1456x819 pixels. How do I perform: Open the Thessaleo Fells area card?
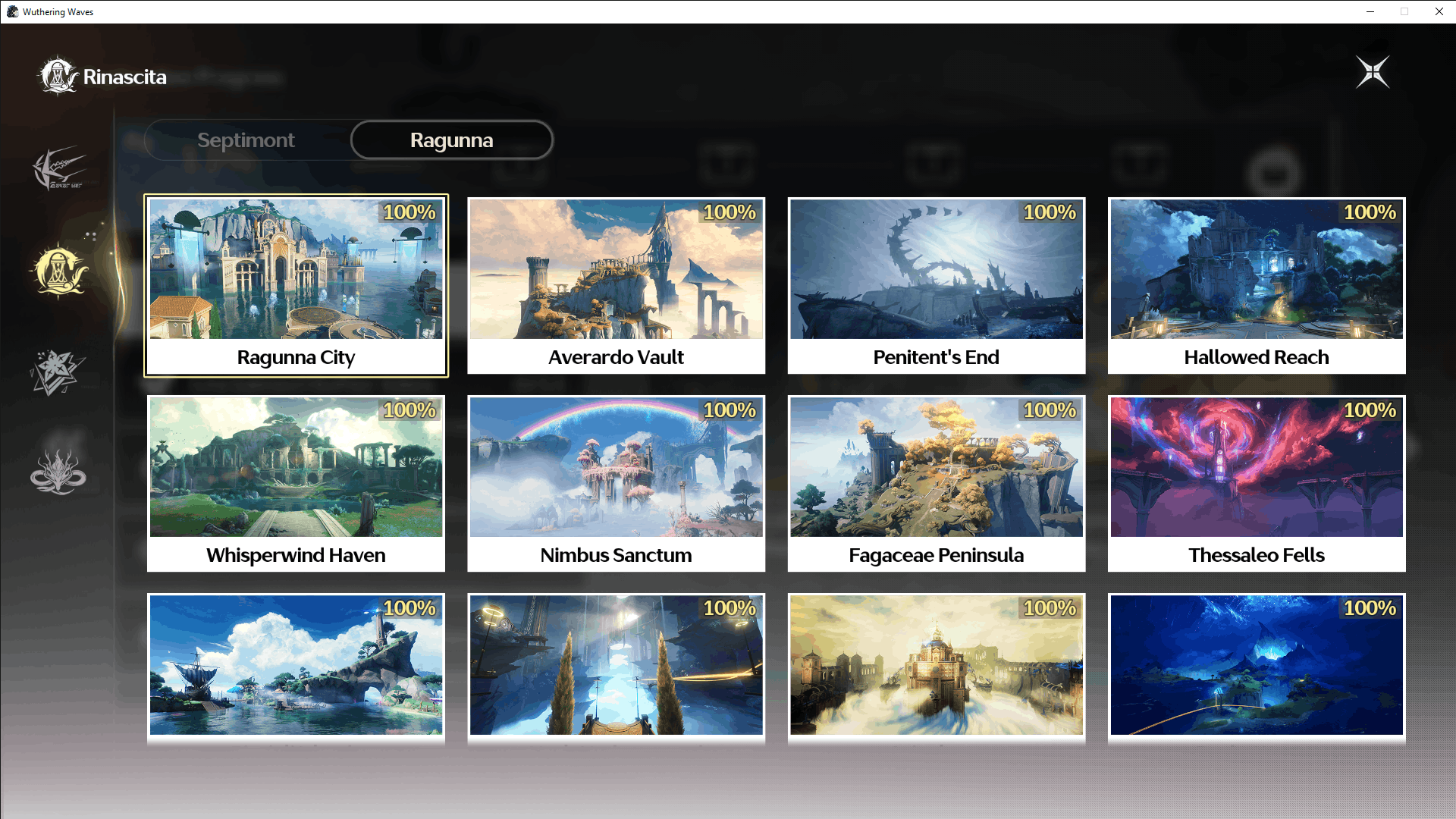1257,484
